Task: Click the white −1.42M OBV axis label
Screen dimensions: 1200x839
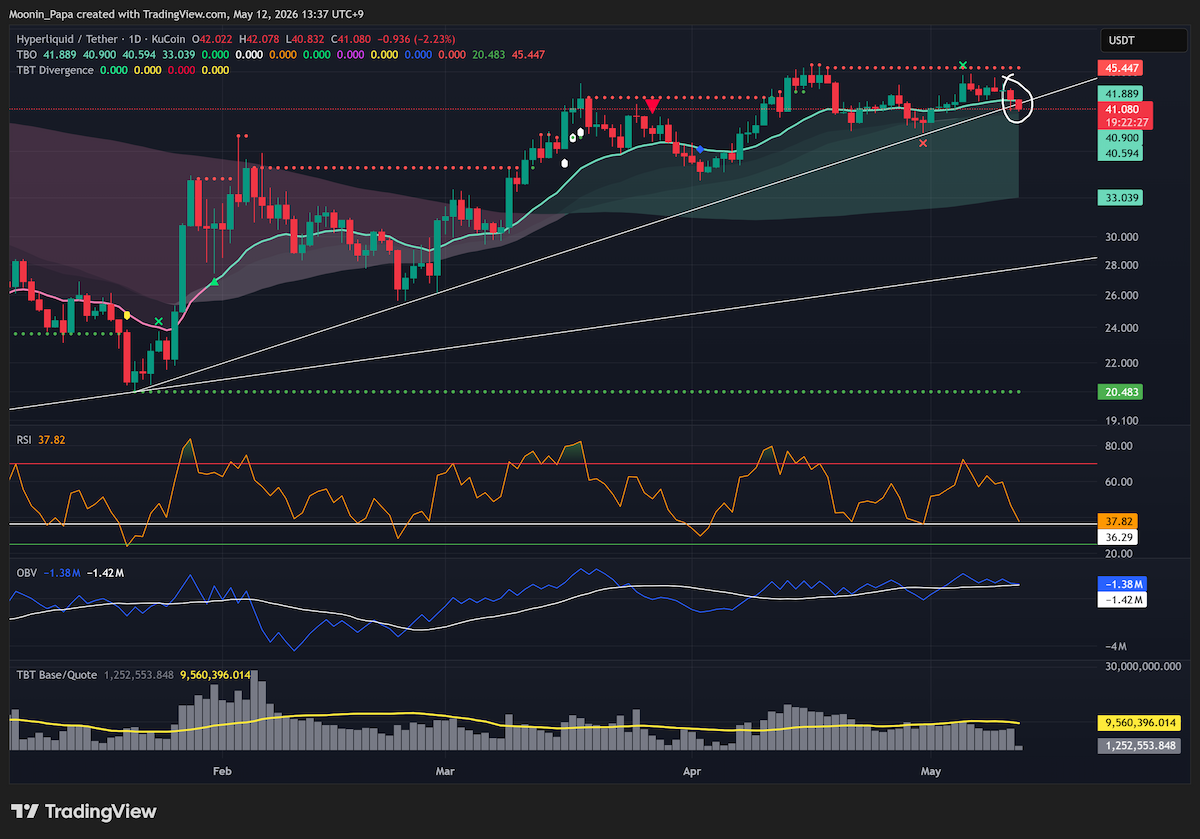Action: click(1122, 600)
